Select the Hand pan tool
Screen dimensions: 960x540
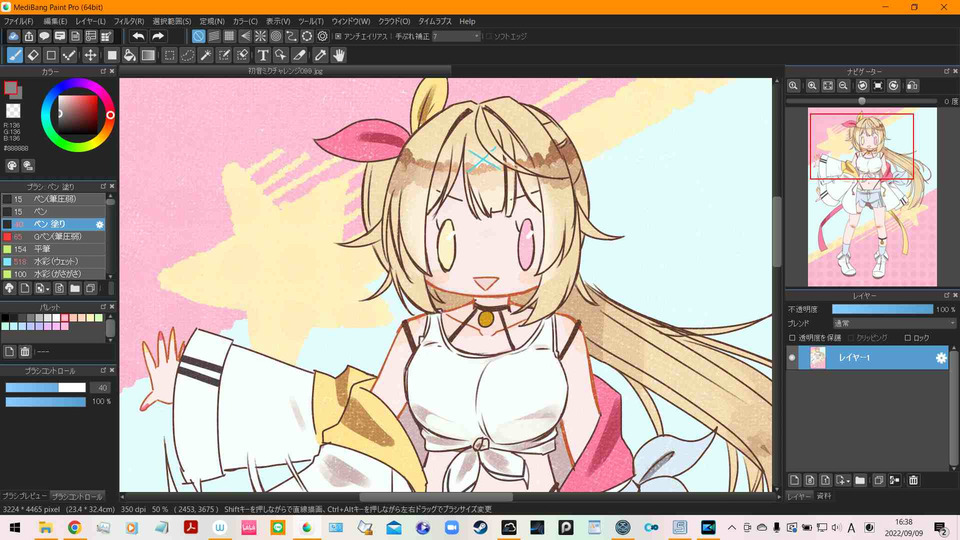click(x=339, y=56)
